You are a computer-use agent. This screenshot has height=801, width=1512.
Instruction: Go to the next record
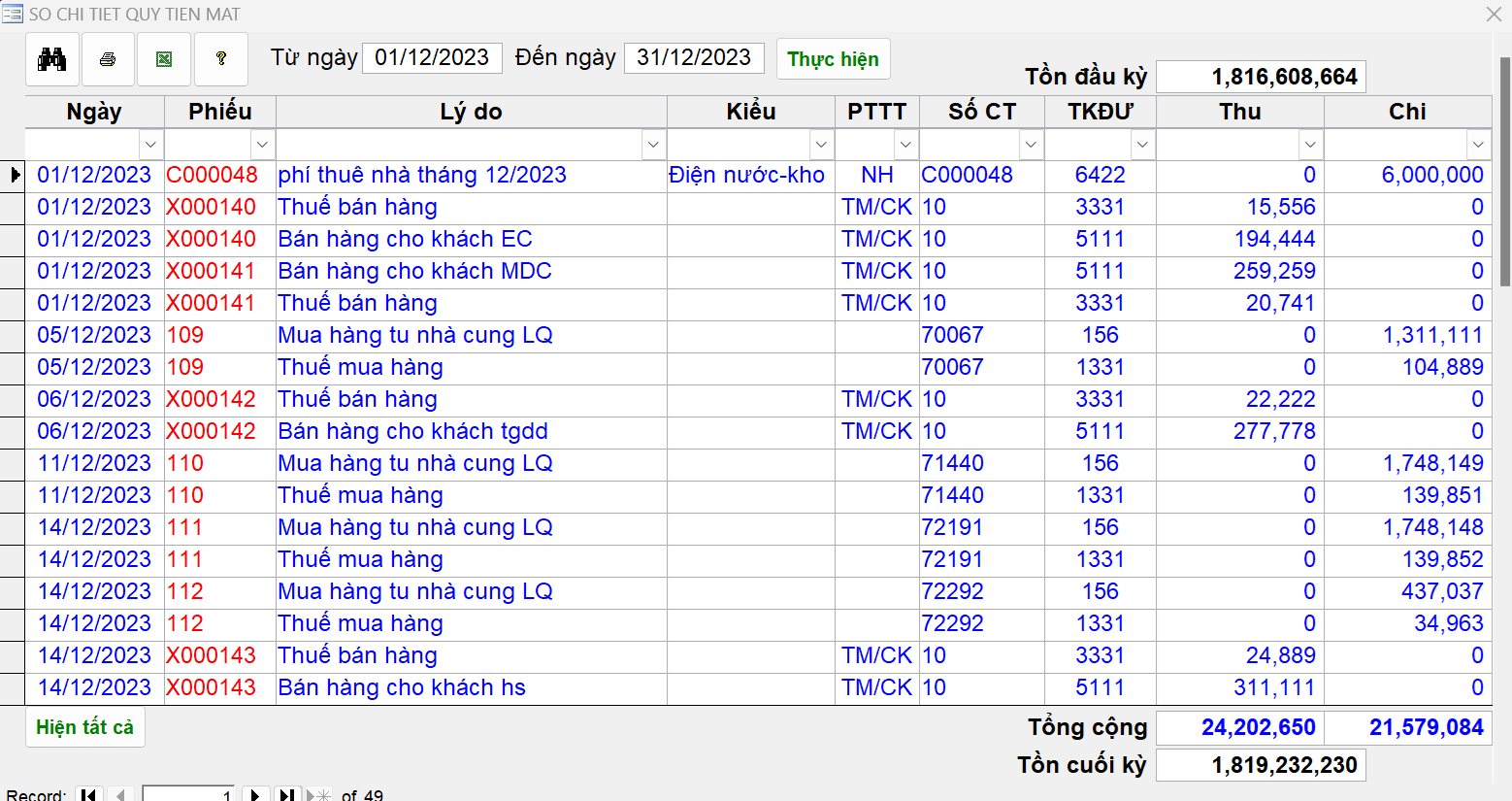point(255,794)
